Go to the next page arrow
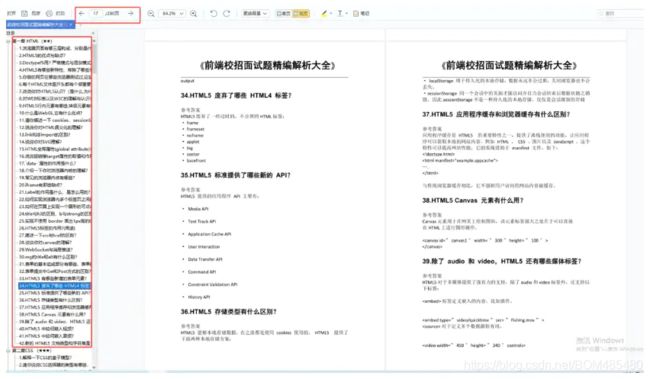 click(131, 13)
